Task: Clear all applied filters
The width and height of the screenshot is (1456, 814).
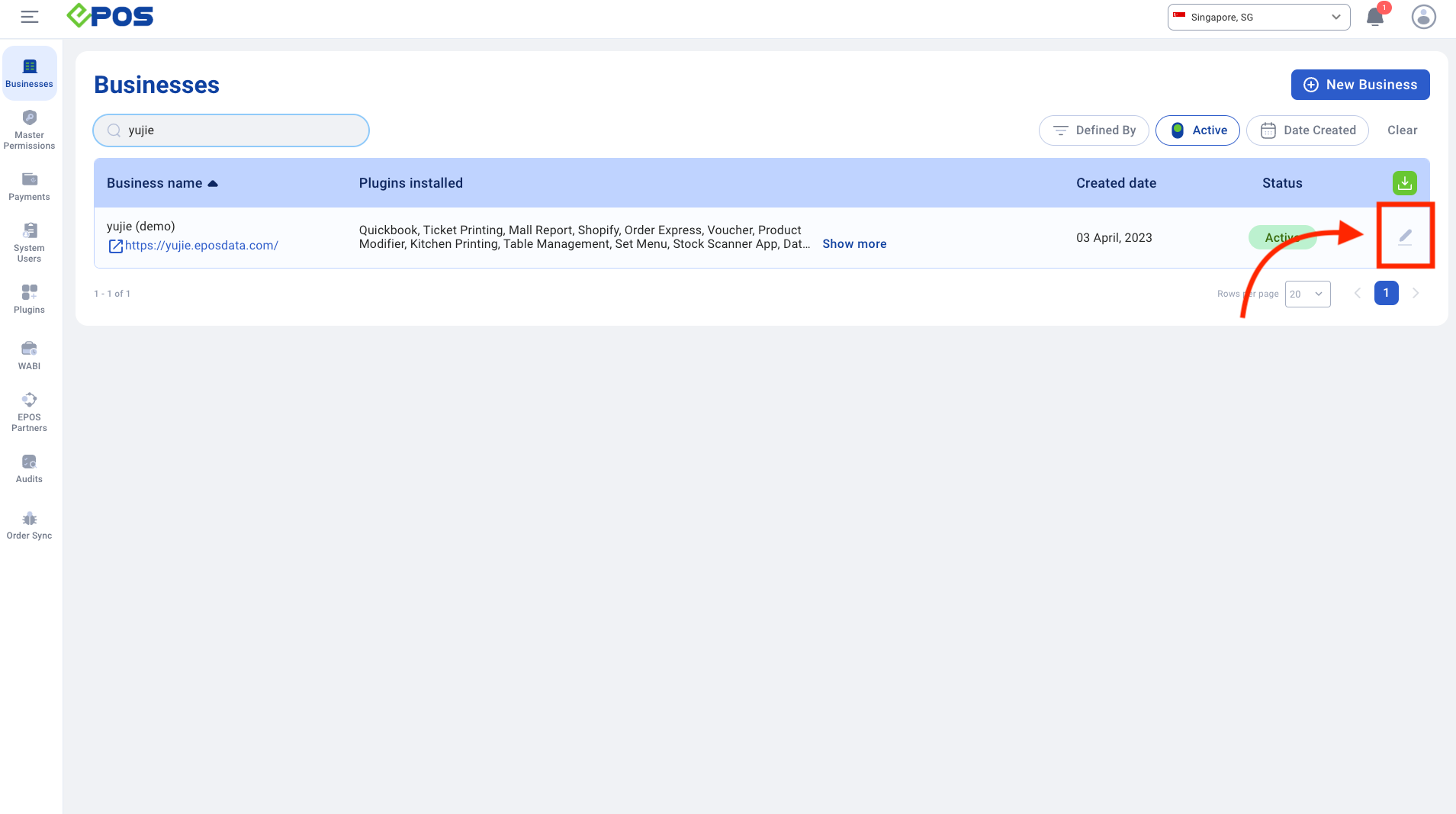Action: [x=1402, y=130]
